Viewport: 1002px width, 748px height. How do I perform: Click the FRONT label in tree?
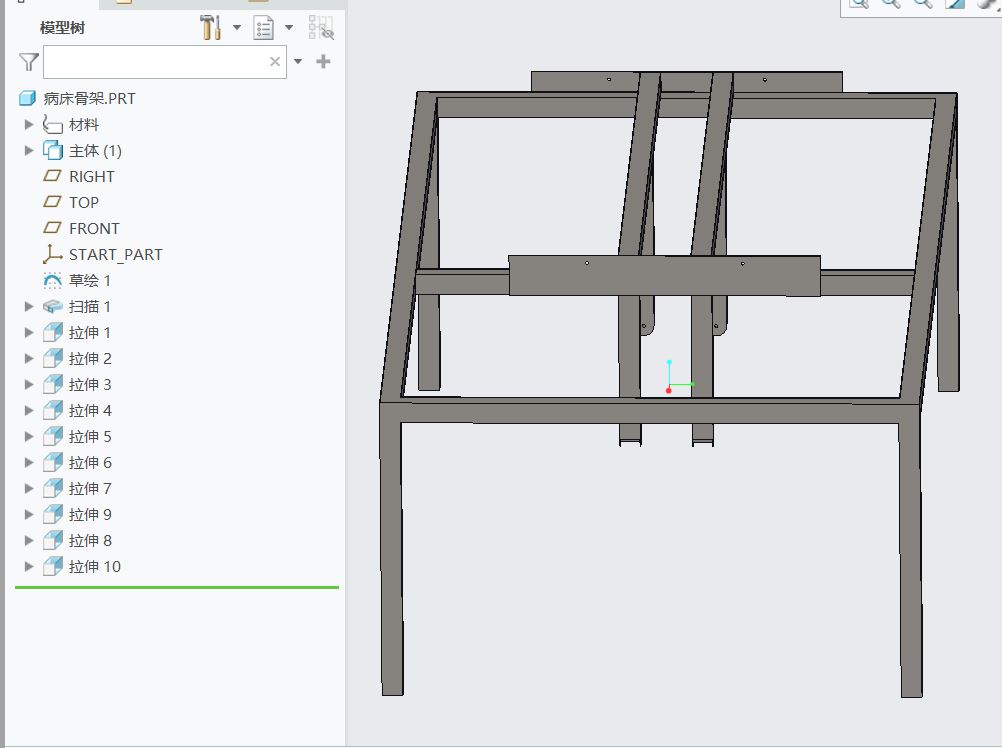(94, 229)
